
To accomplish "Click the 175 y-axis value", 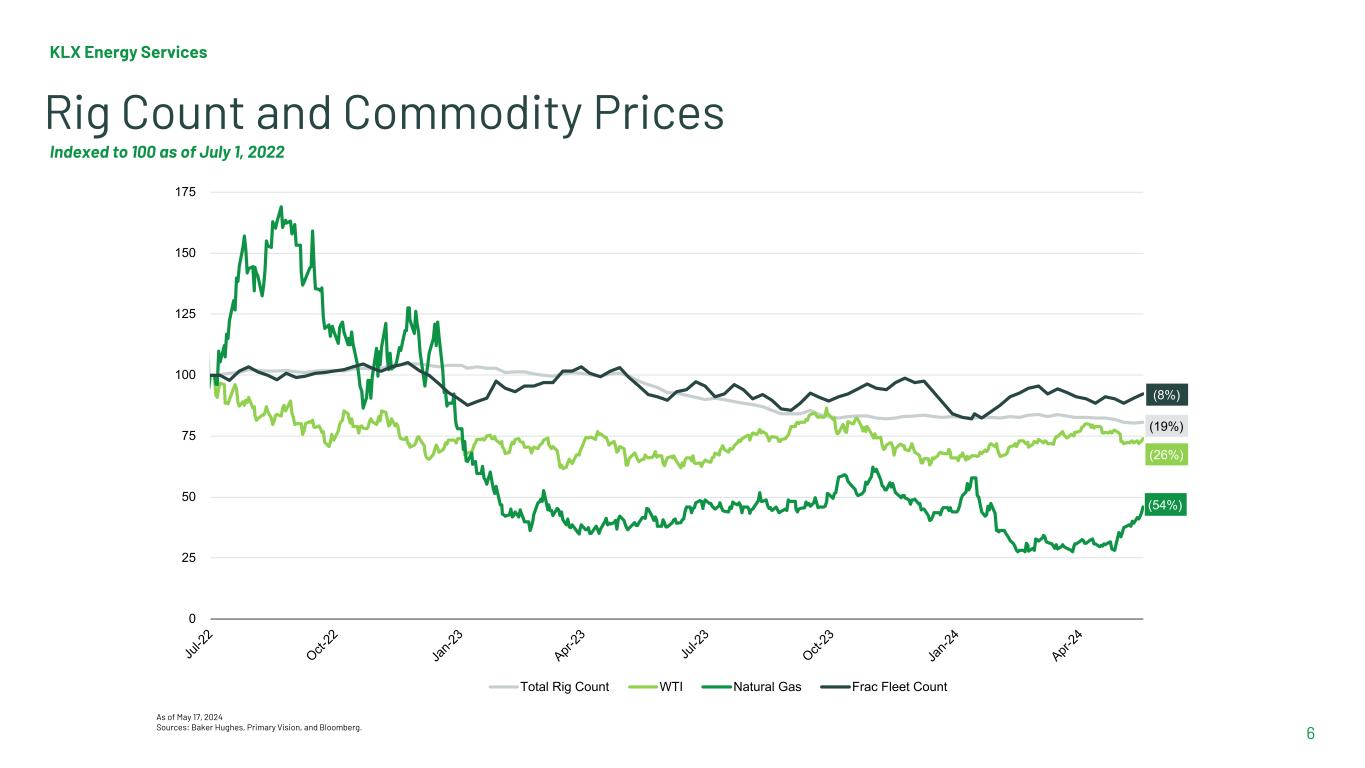I will tap(187, 192).
